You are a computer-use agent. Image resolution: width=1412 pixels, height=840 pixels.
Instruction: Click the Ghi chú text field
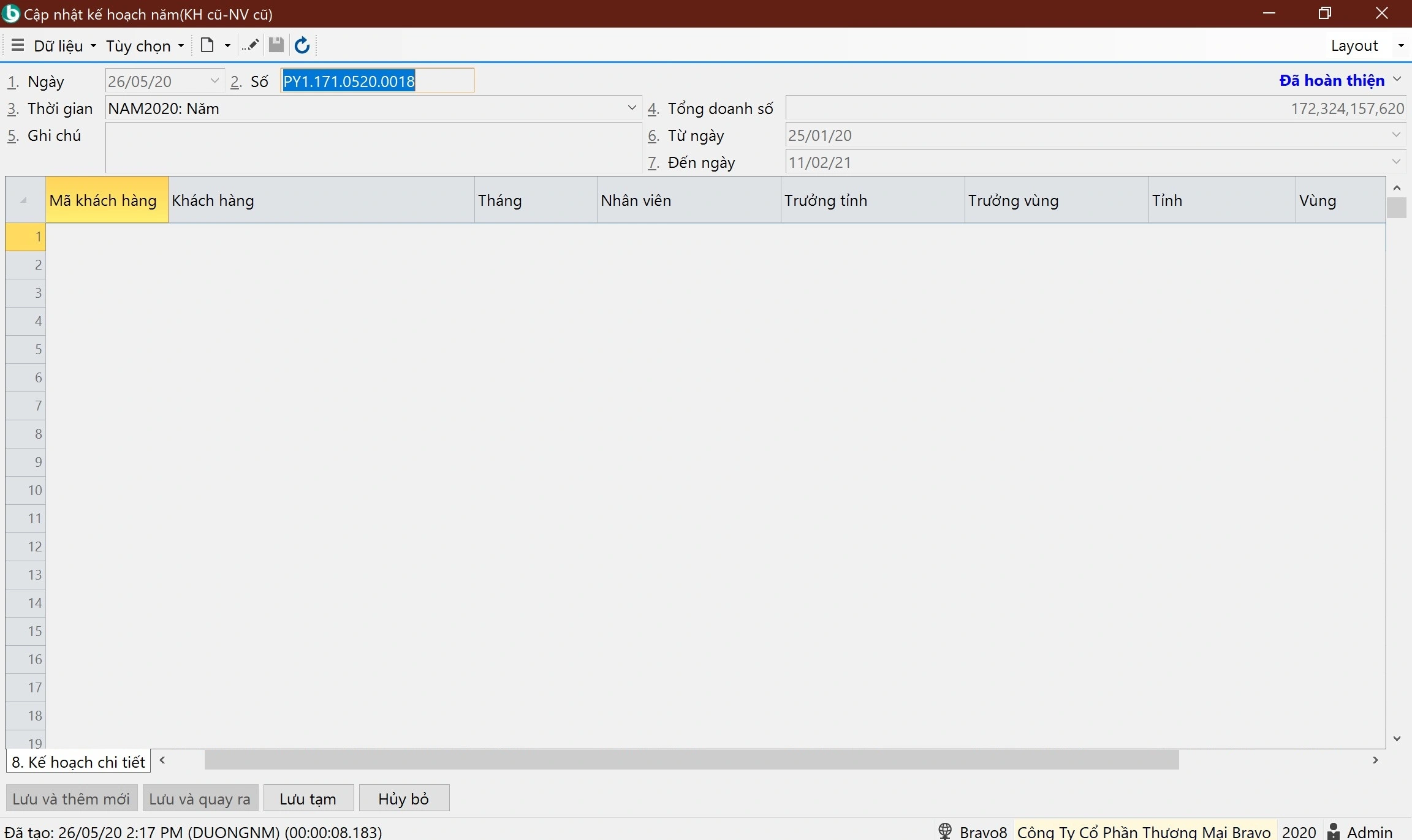point(373,147)
